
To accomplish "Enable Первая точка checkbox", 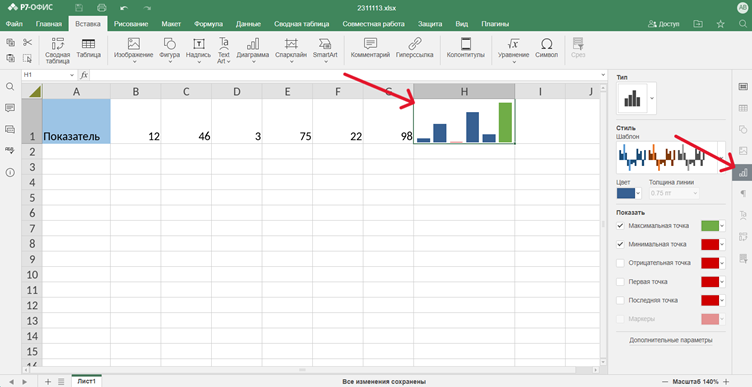I will [621, 281].
